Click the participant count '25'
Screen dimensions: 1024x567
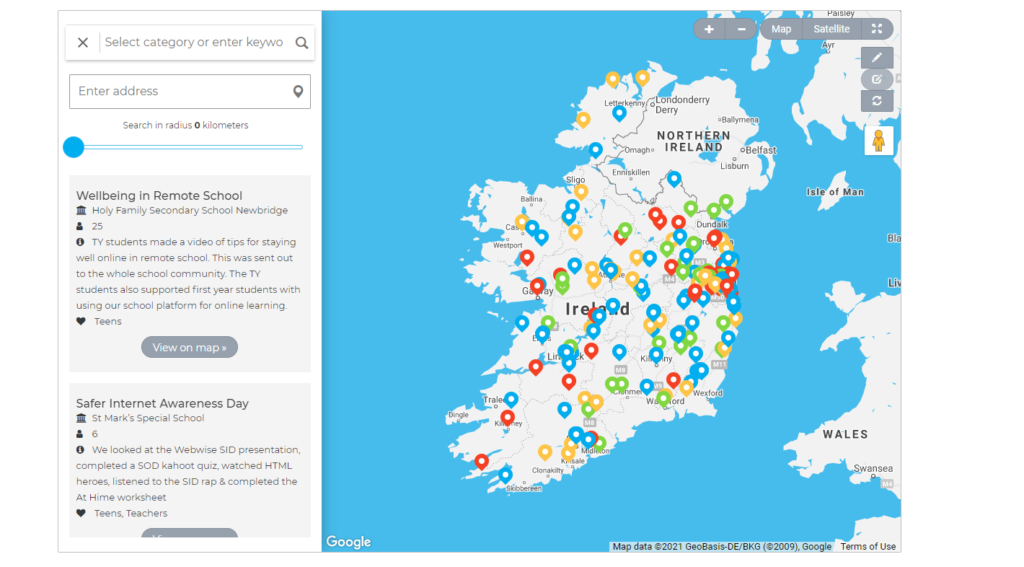pos(97,226)
